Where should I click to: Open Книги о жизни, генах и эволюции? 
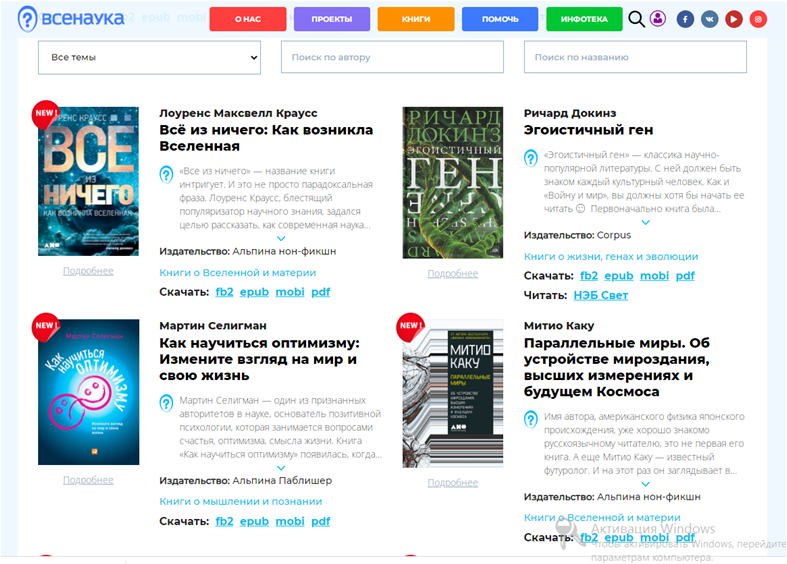tap(611, 256)
